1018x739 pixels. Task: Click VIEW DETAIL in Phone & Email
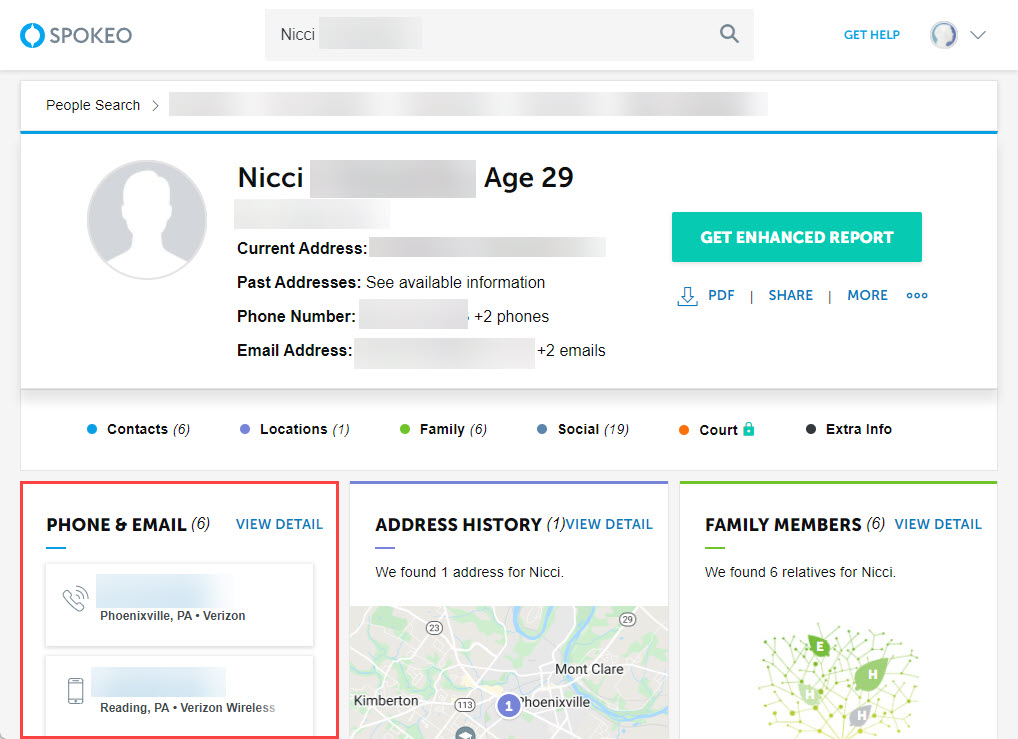click(x=279, y=525)
